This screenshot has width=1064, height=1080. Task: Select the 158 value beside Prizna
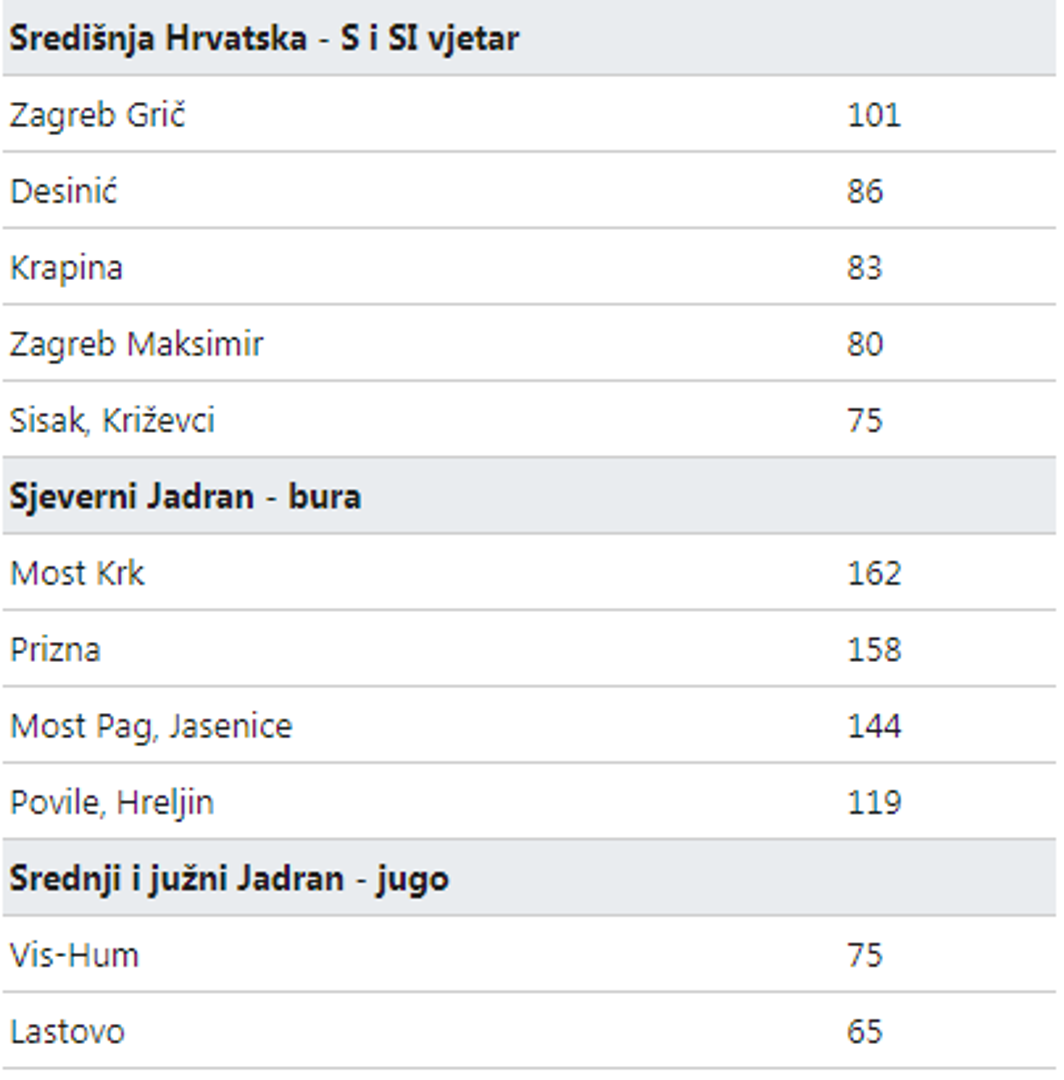[x=874, y=650]
